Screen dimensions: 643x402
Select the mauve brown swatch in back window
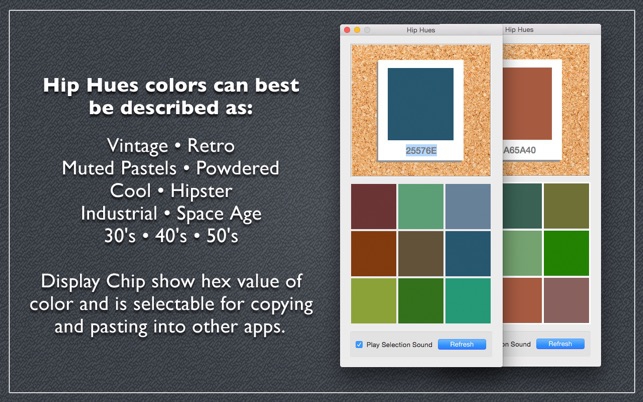(x=566, y=300)
